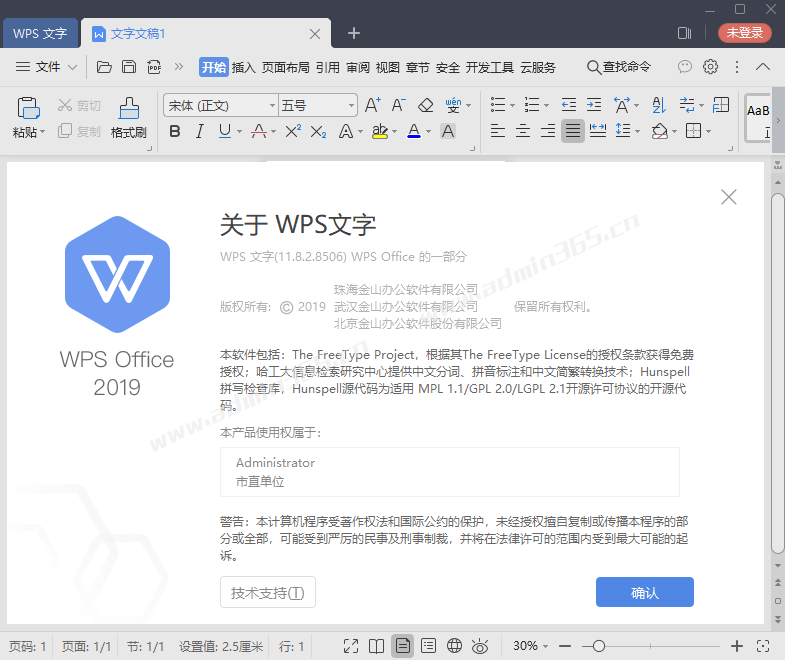This screenshot has width=785, height=660.
Task: Align text right
Action: coord(548,131)
